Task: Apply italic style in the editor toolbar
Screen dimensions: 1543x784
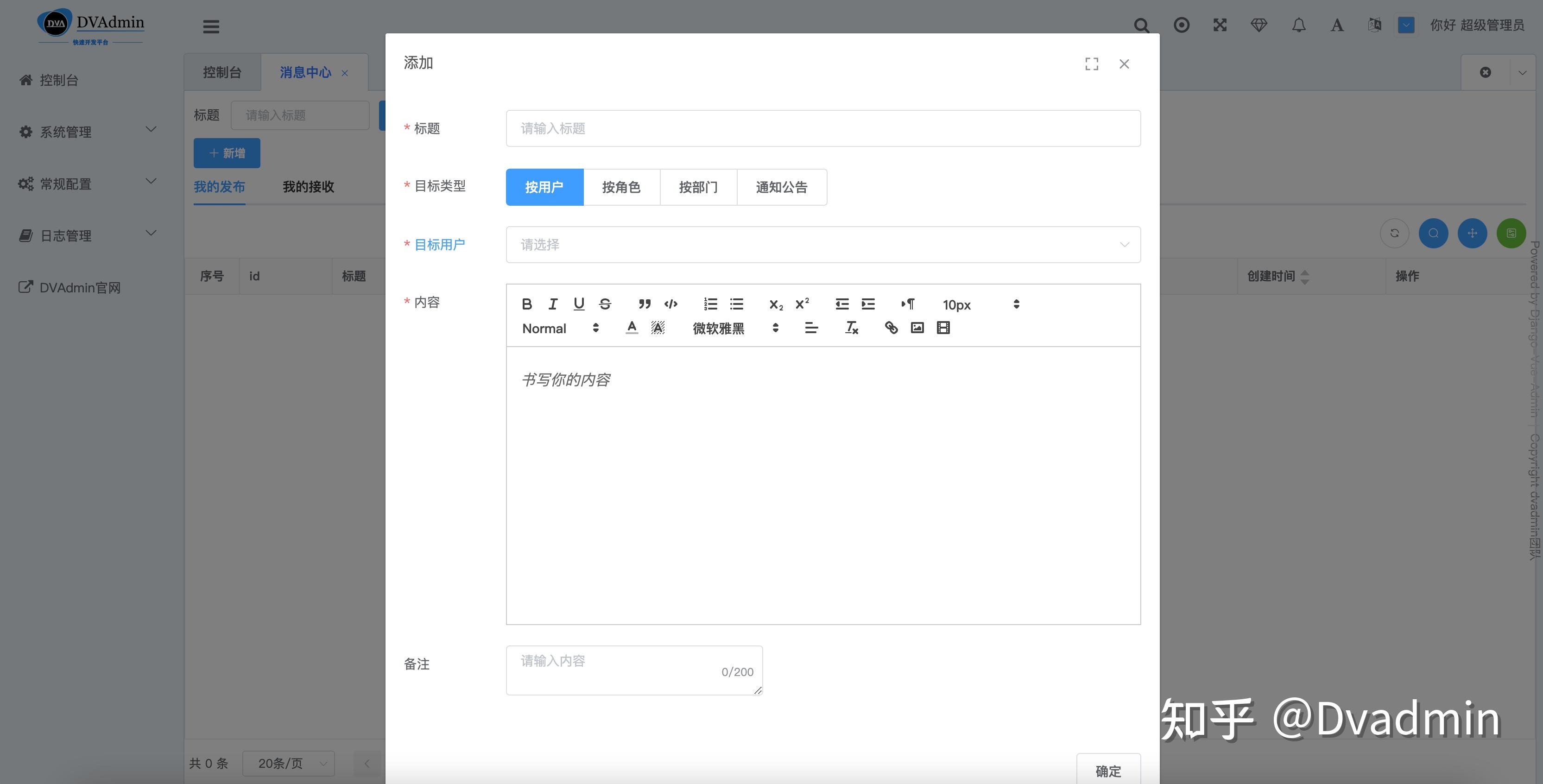Action: 553,304
